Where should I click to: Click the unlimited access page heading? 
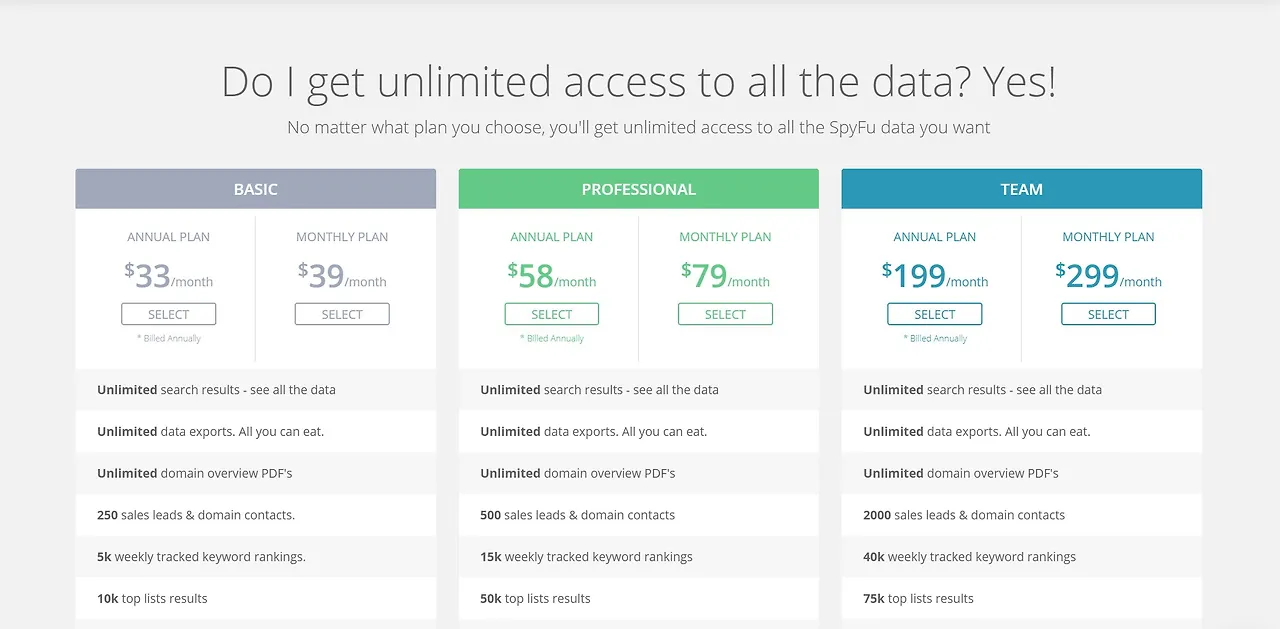point(639,81)
